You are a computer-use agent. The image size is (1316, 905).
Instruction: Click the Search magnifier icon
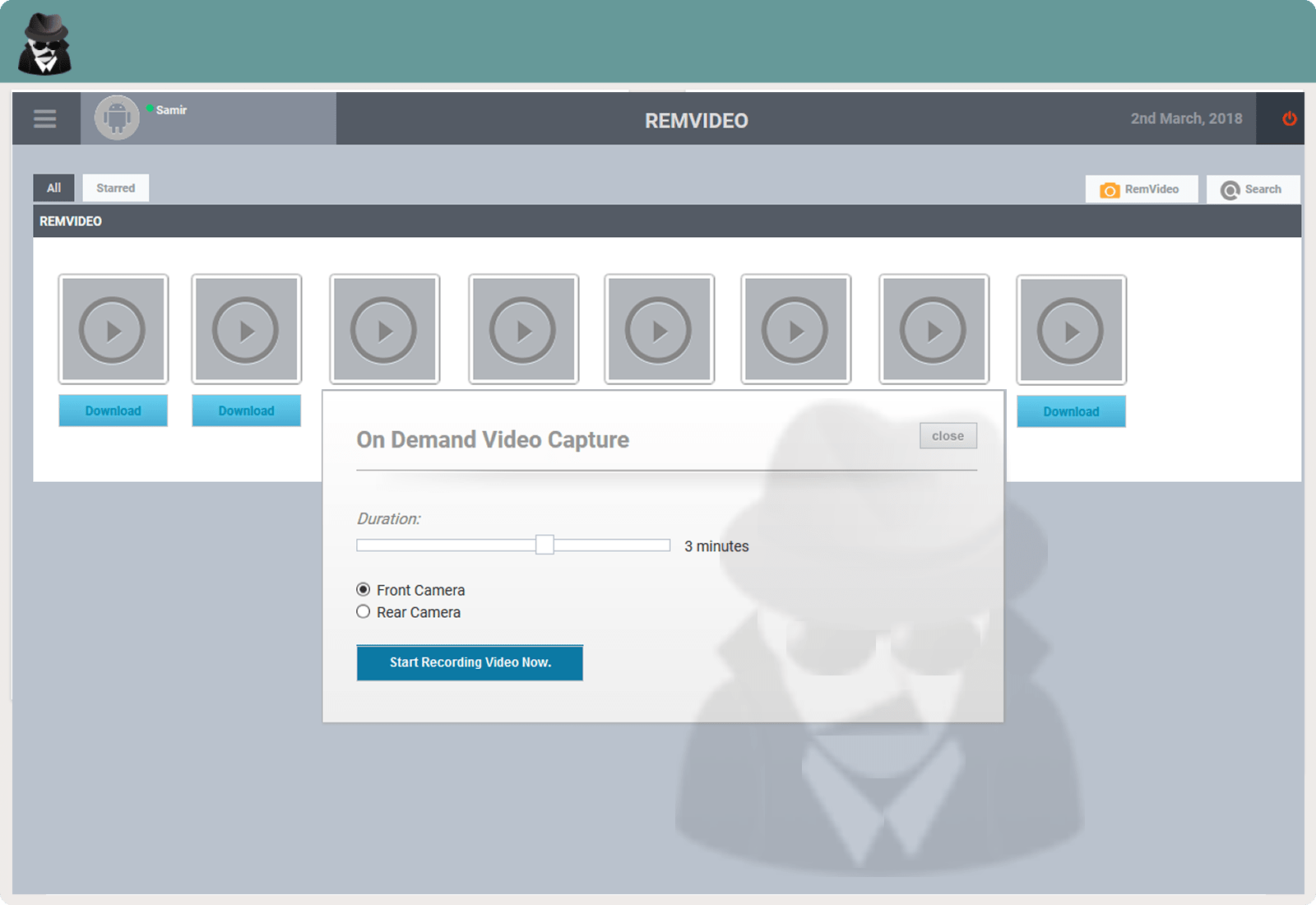coord(1230,190)
